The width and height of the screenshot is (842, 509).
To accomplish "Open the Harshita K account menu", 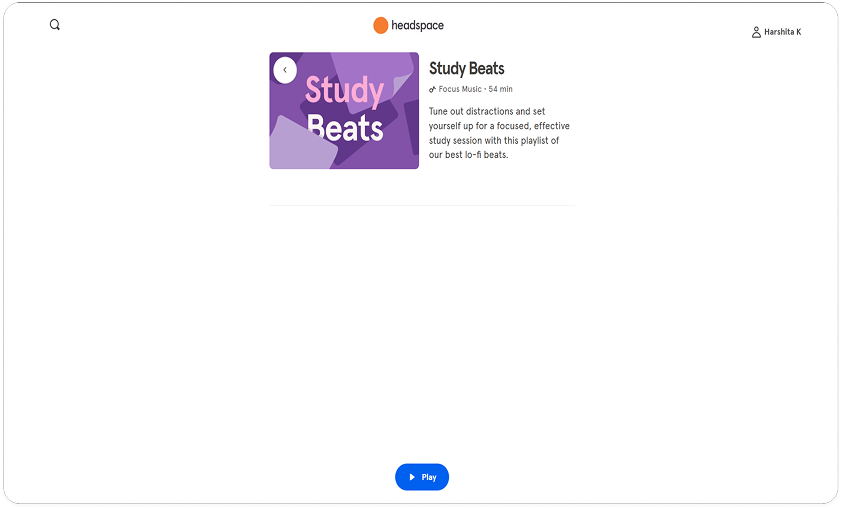I will pos(782,32).
